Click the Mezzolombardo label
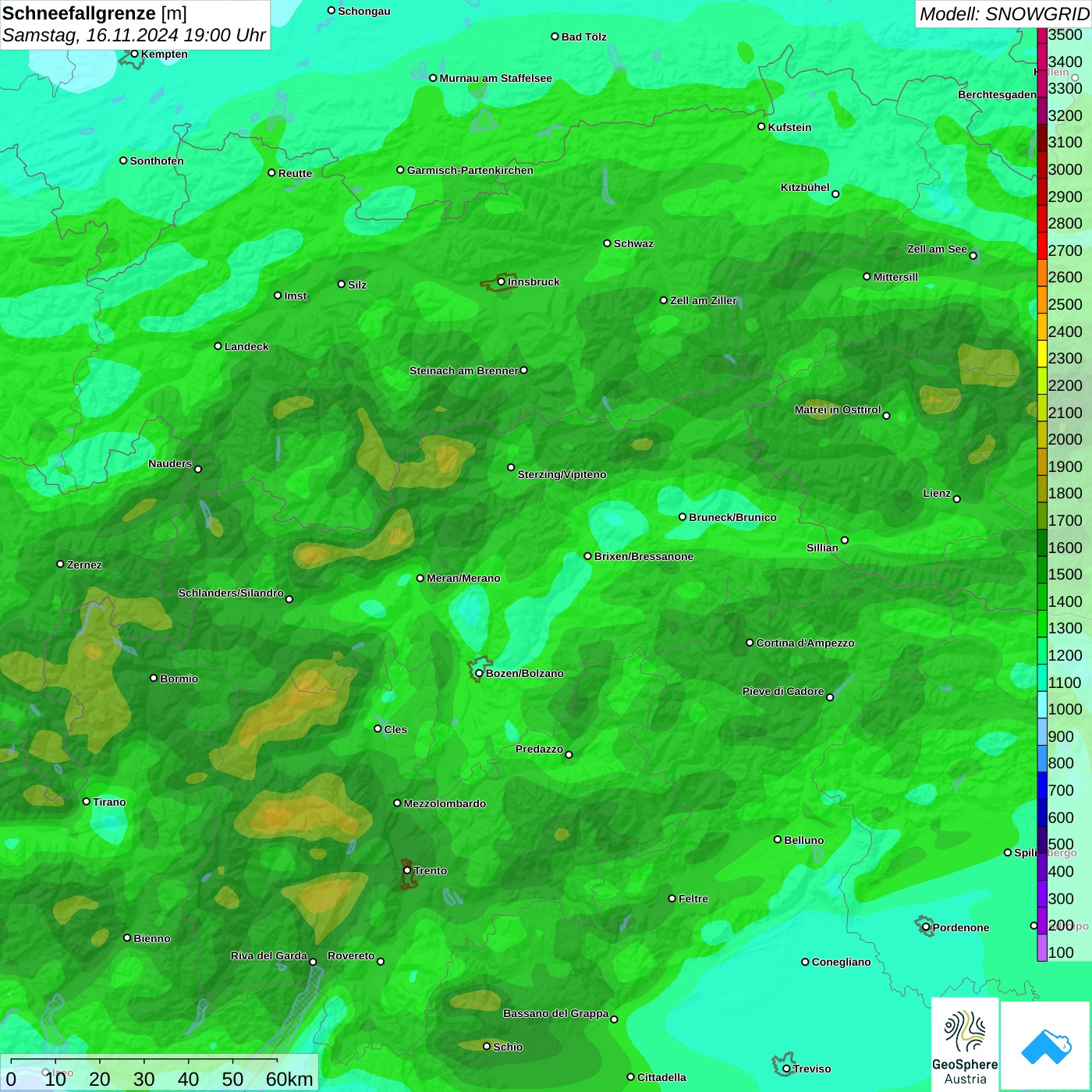The image size is (1092, 1092). click(x=445, y=803)
